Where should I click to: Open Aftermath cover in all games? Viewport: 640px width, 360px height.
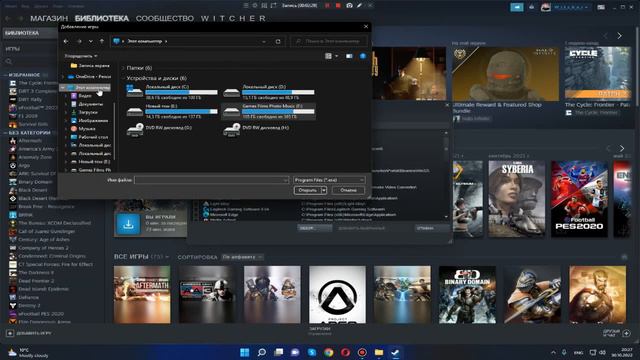(x=142, y=294)
